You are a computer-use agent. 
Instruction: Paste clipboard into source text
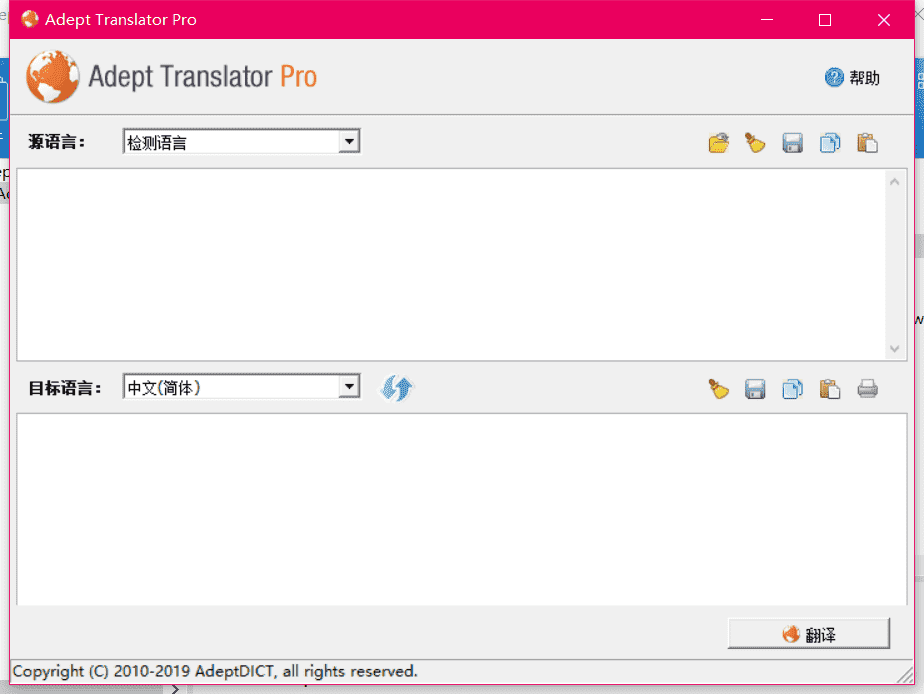(x=867, y=143)
